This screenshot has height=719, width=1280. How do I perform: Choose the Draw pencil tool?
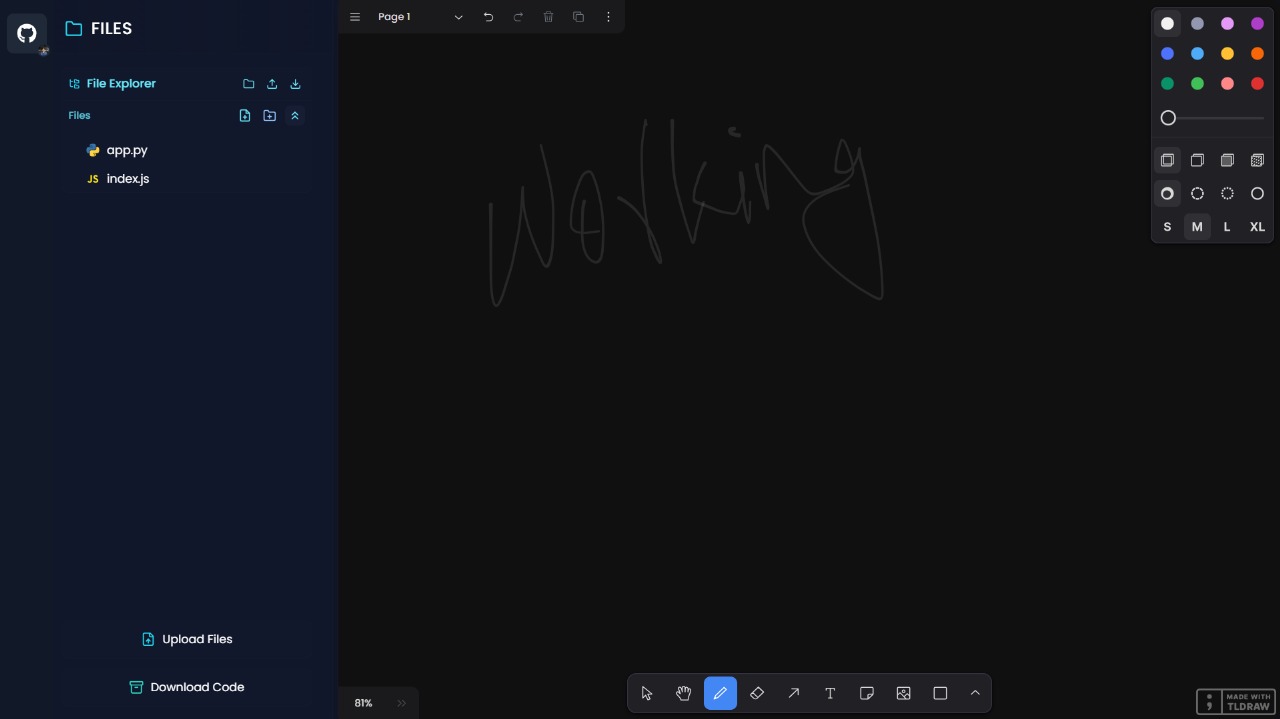720,693
